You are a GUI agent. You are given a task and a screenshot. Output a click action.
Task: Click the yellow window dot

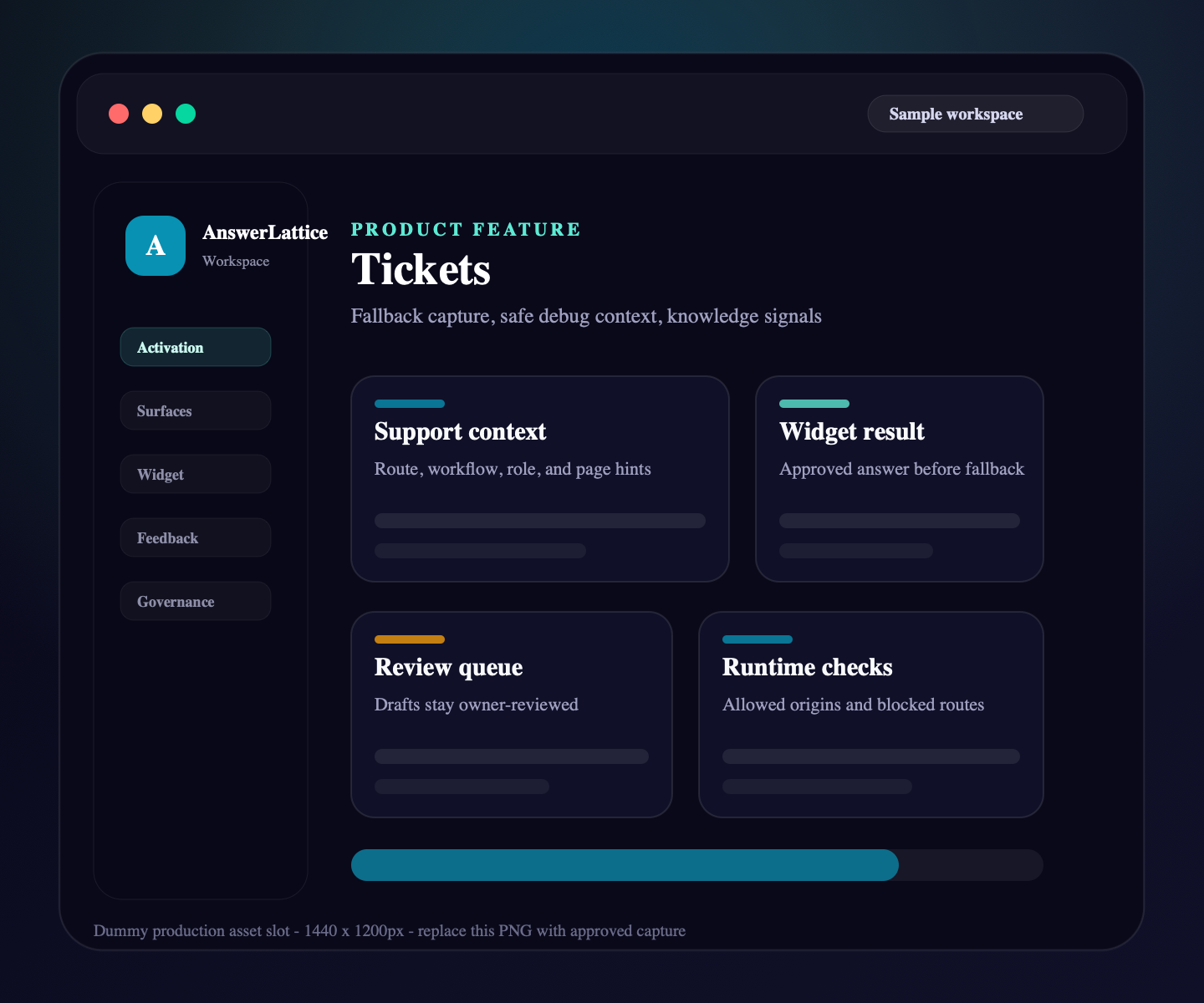pyautogui.click(x=152, y=114)
